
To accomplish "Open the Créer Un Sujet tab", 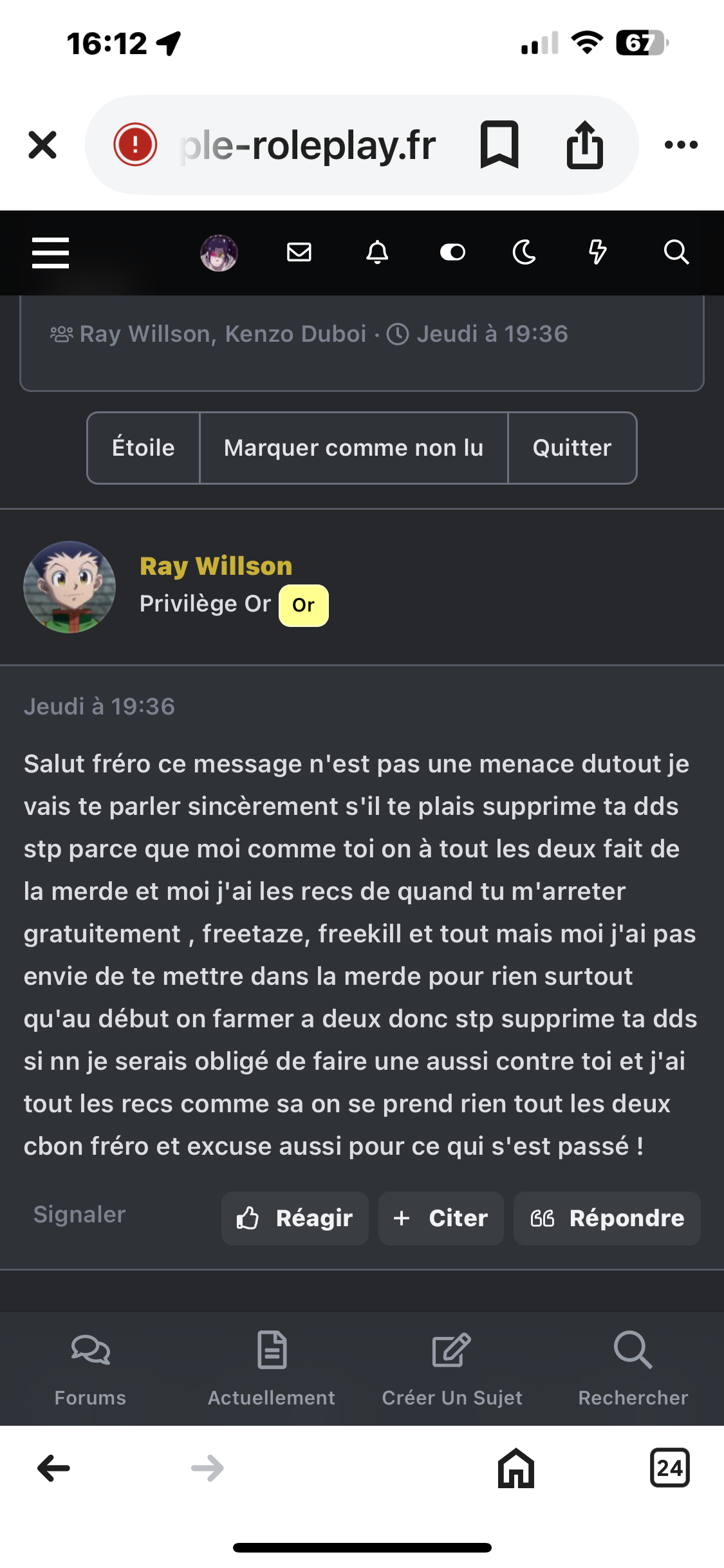I will coord(452,1368).
